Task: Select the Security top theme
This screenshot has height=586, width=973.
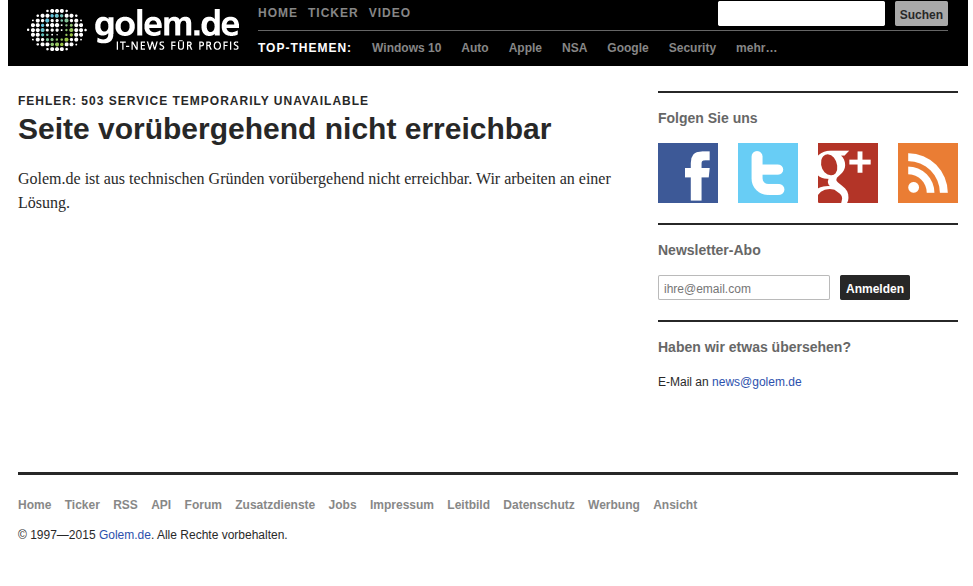Action: tap(692, 48)
